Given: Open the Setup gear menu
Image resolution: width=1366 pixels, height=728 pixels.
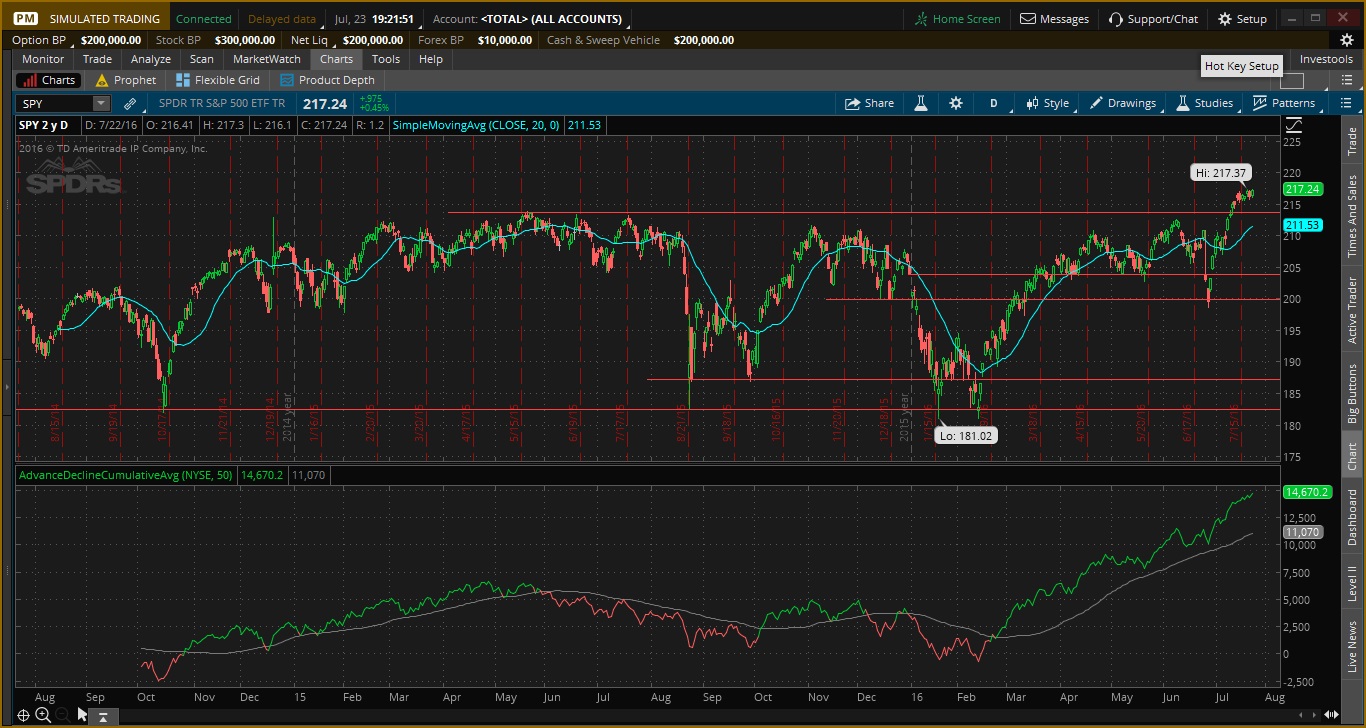Looking at the screenshot, I should (1242, 19).
